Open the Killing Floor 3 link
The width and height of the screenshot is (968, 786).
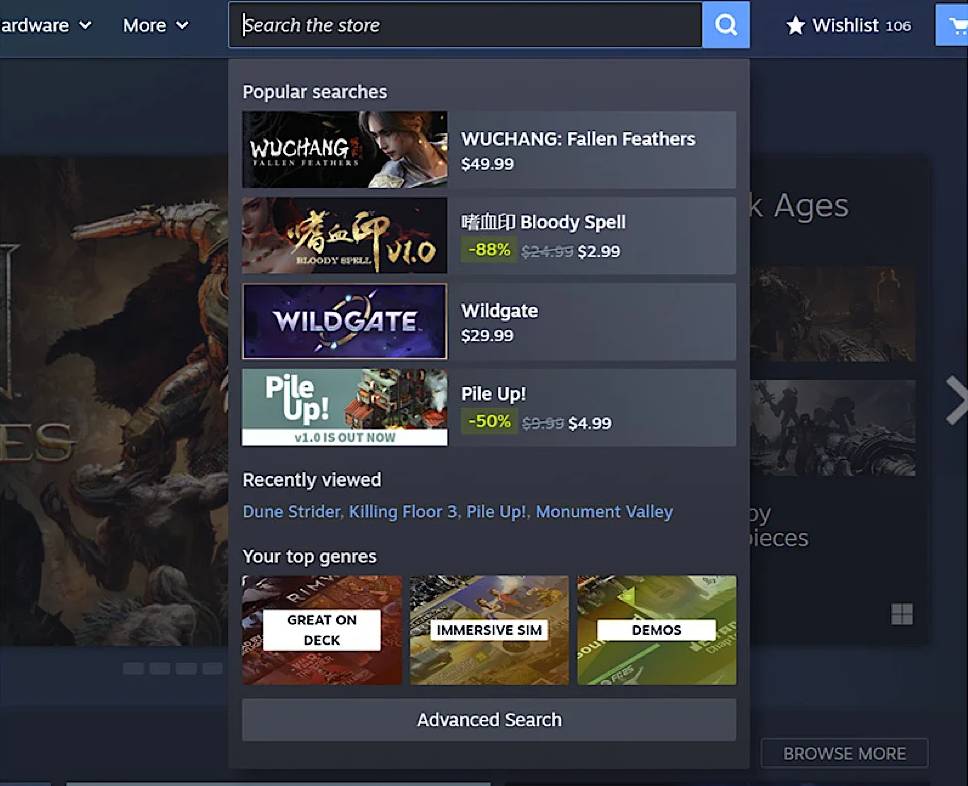[403, 511]
